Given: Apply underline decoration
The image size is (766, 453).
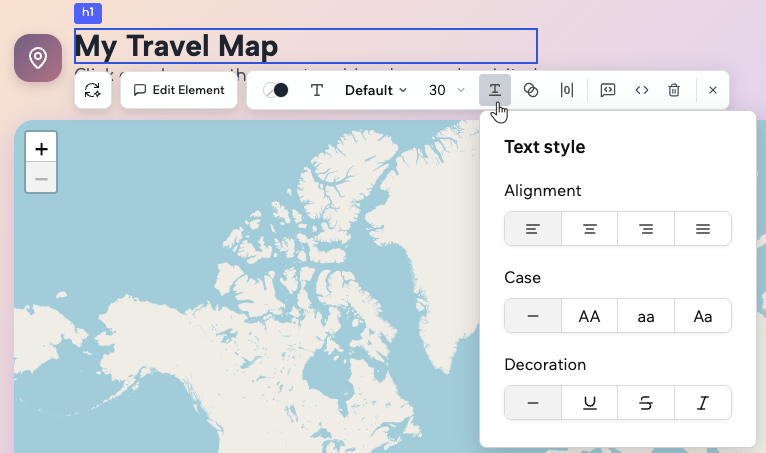Looking at the screenshot, I should [x=590, y=403].
